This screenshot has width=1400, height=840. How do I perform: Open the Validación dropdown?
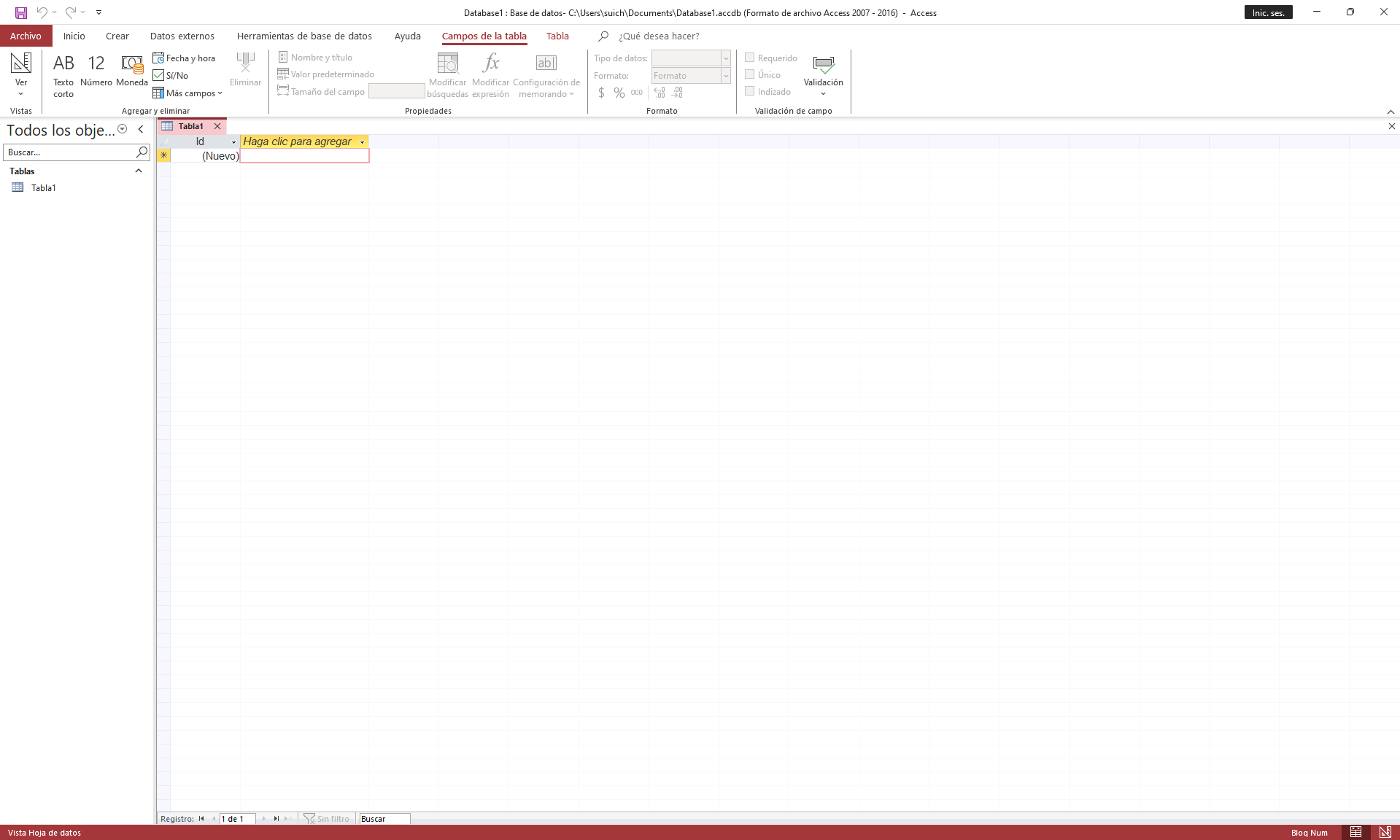[823, 76]
